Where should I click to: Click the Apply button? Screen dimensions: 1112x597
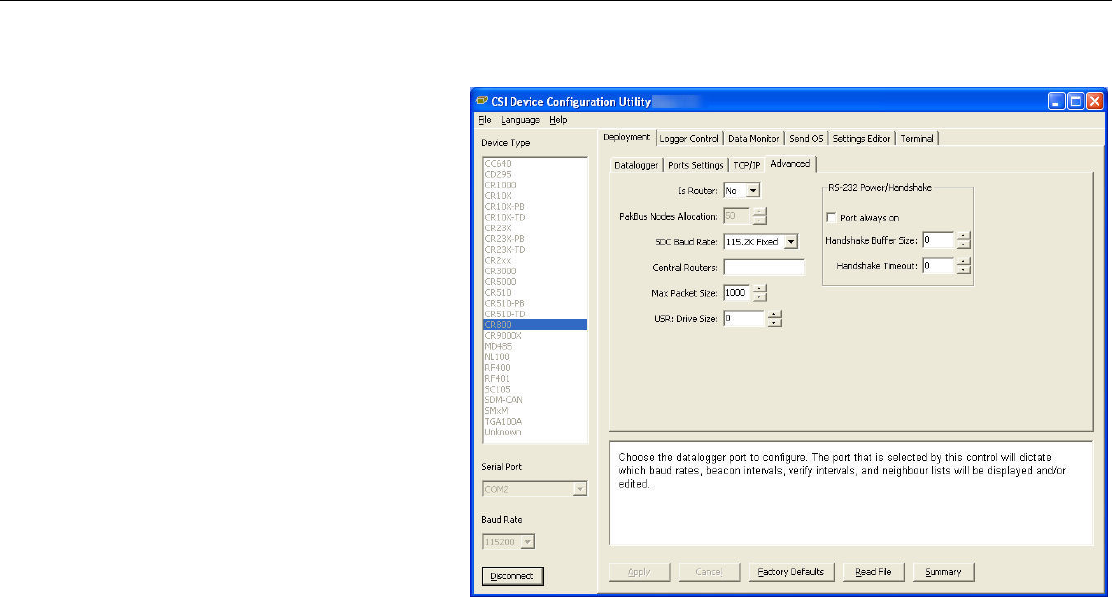click(639, 572)
